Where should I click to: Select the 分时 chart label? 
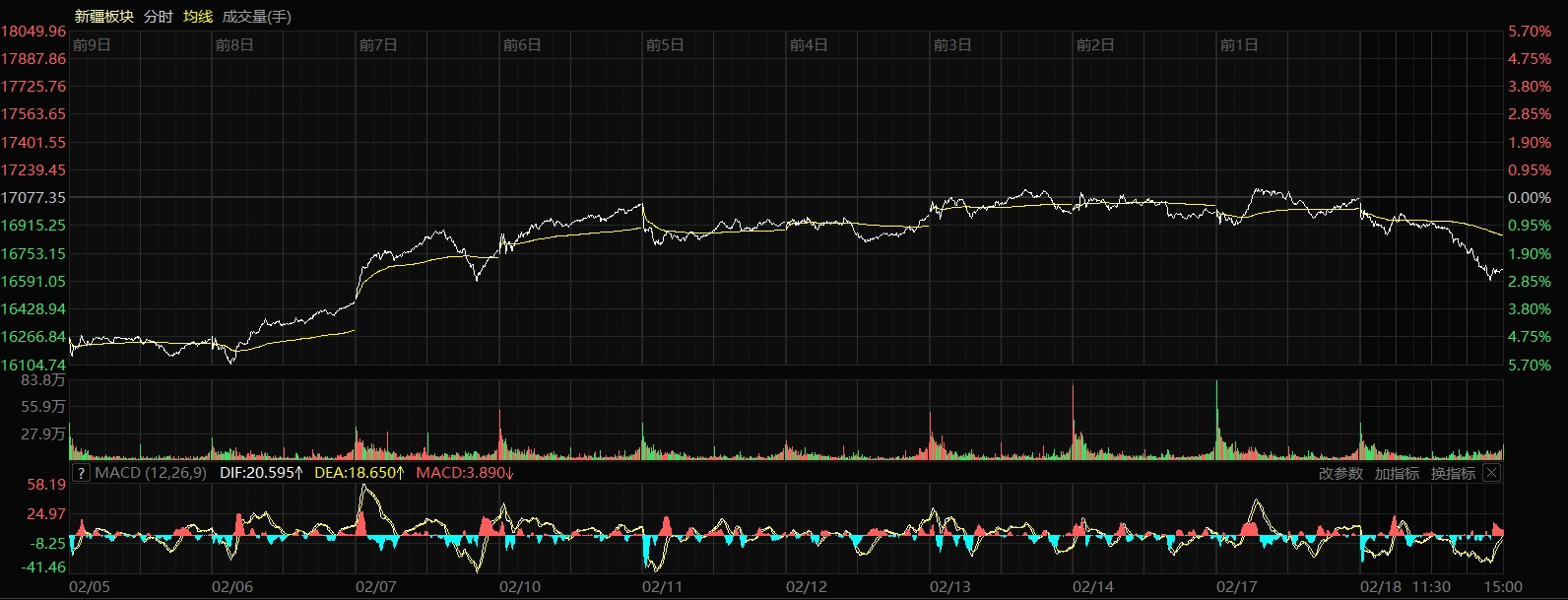pos(158,17)
